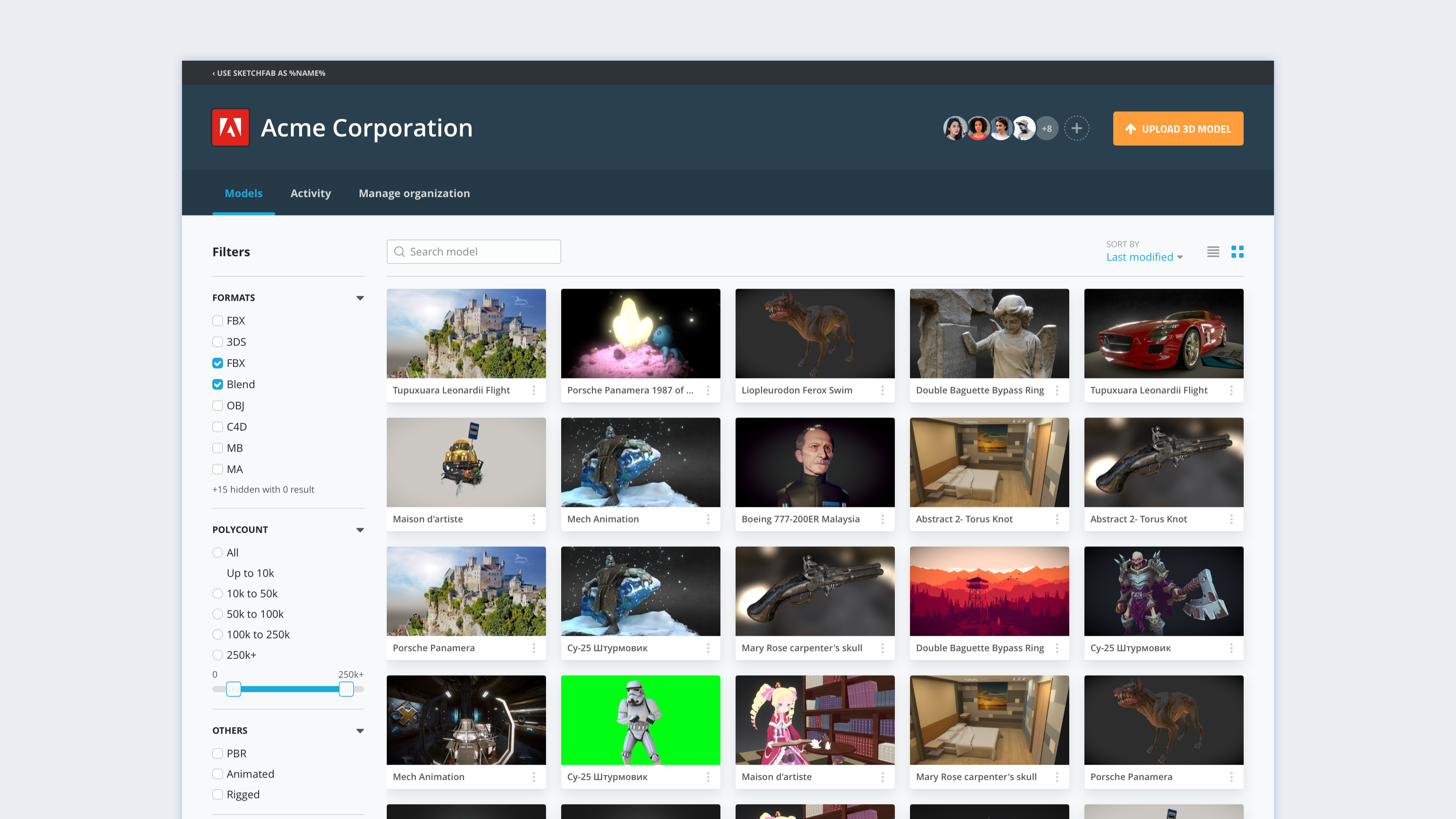Switch to grid view layout
1456x819 pixels.
(x=1238, y=251)
